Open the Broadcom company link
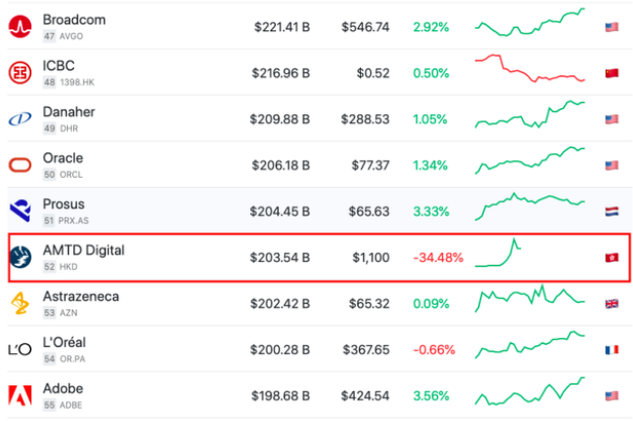Screen dimensions: 633x421 74,20
